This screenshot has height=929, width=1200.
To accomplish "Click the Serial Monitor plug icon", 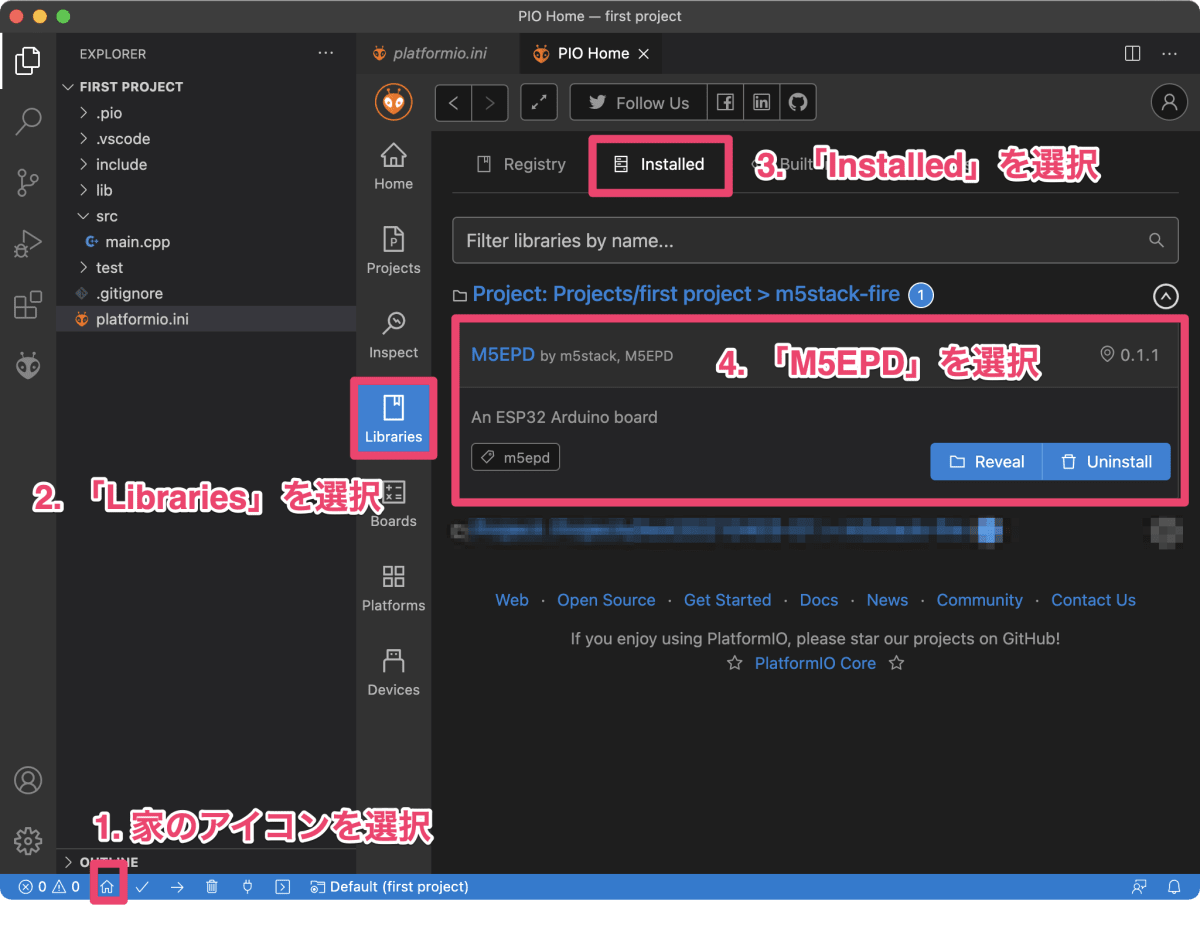I will click(x=247, y=887).
